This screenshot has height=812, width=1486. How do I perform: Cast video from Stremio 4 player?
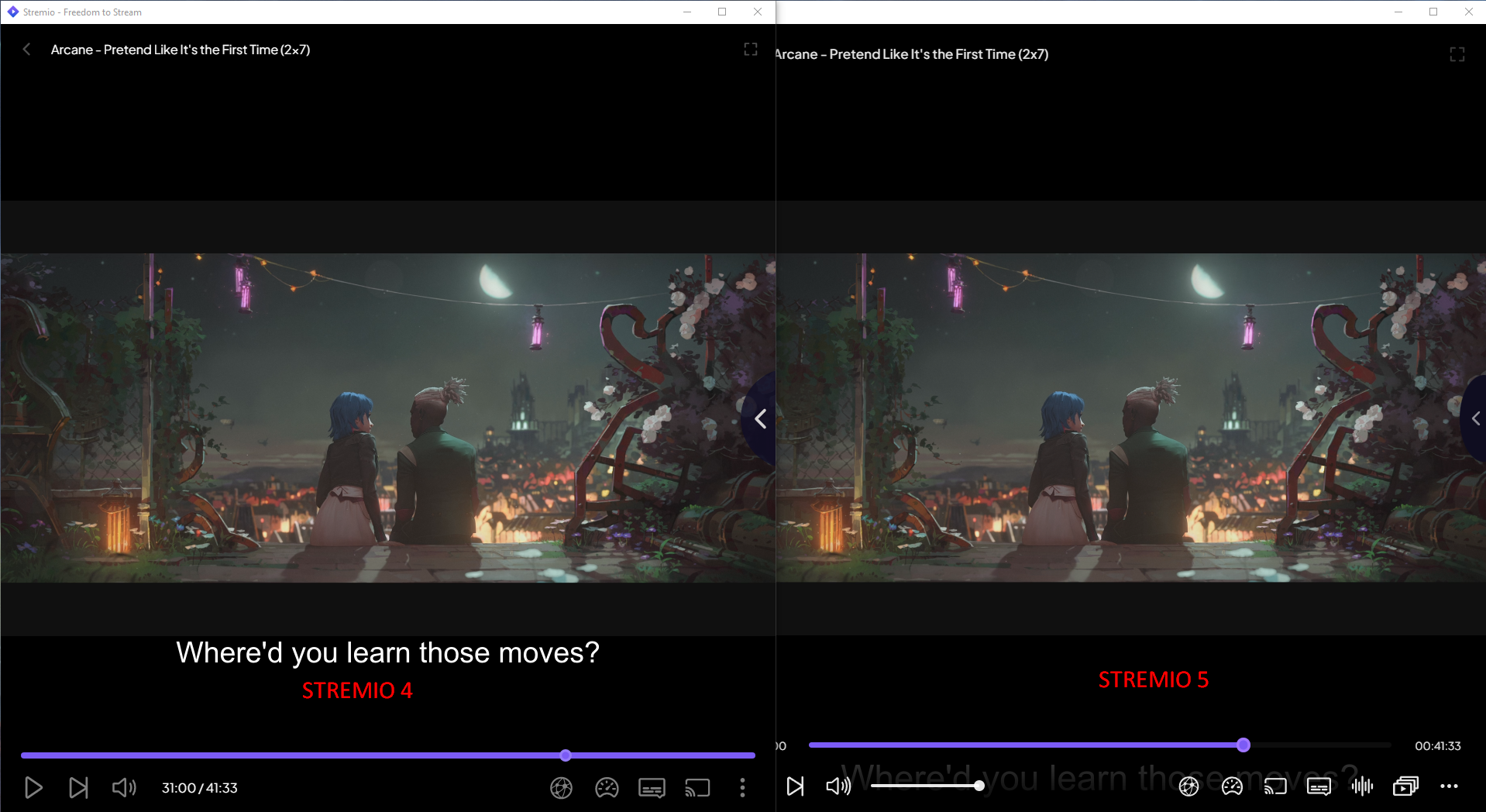pos(697,788)
